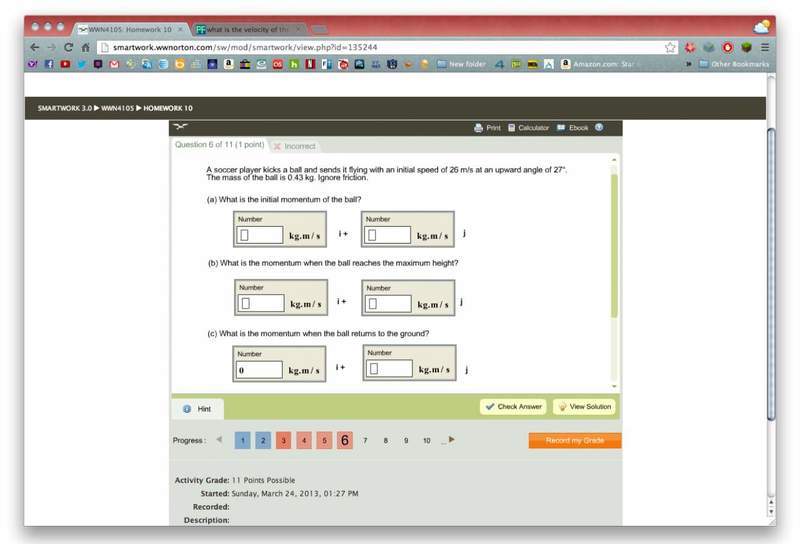Go to next progress page arrow

(452, 439)
